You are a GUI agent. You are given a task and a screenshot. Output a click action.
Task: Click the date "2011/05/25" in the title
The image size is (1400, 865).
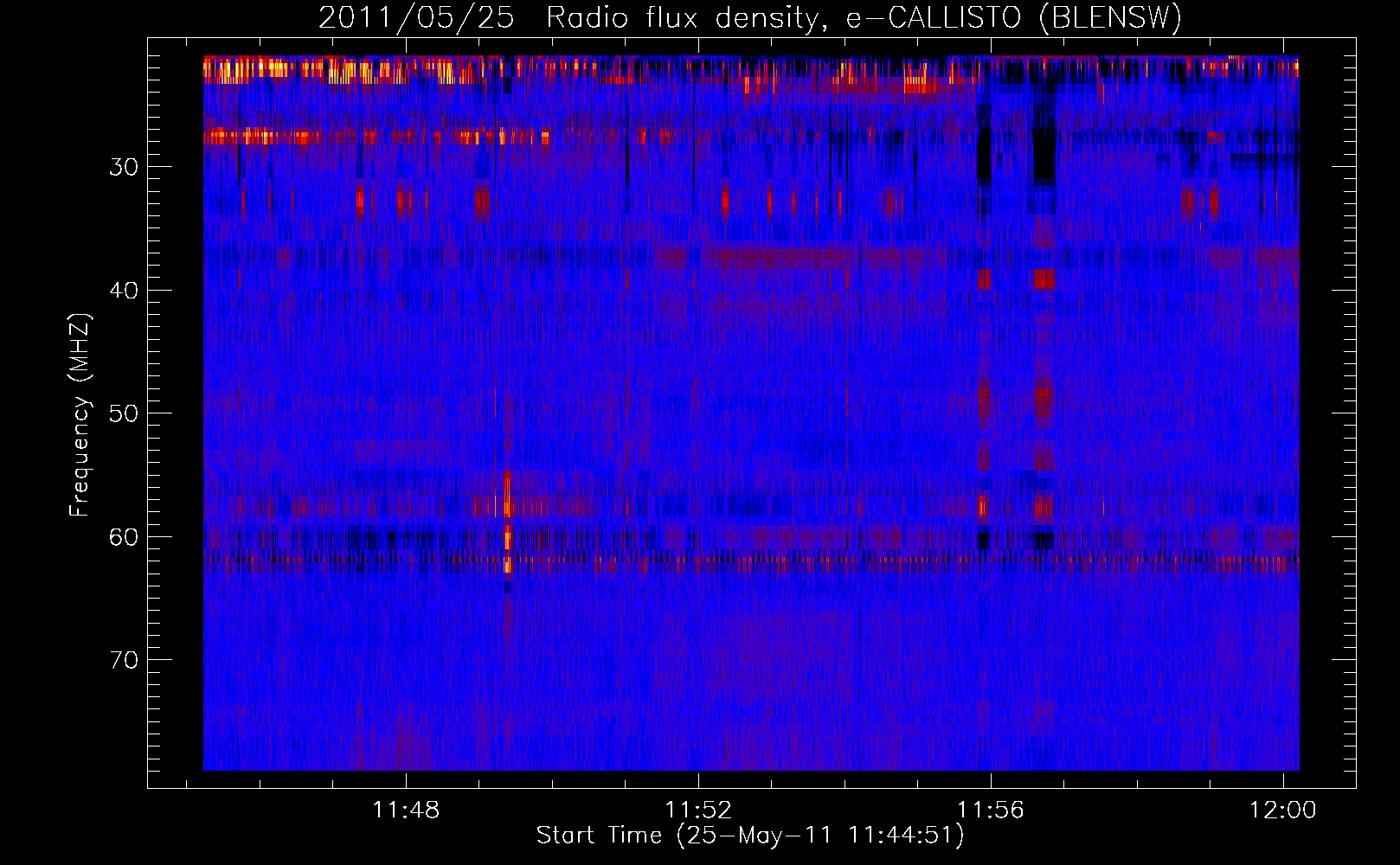point(416,18)
